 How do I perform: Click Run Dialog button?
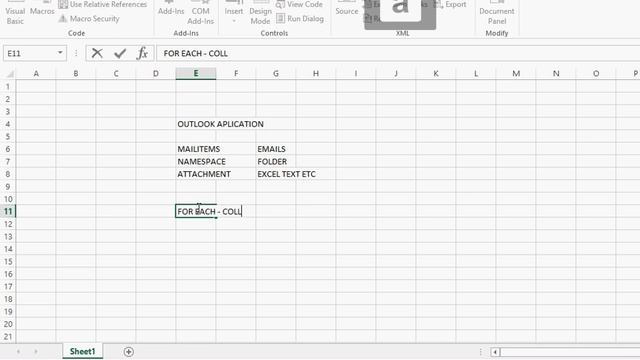click(300, 19)
